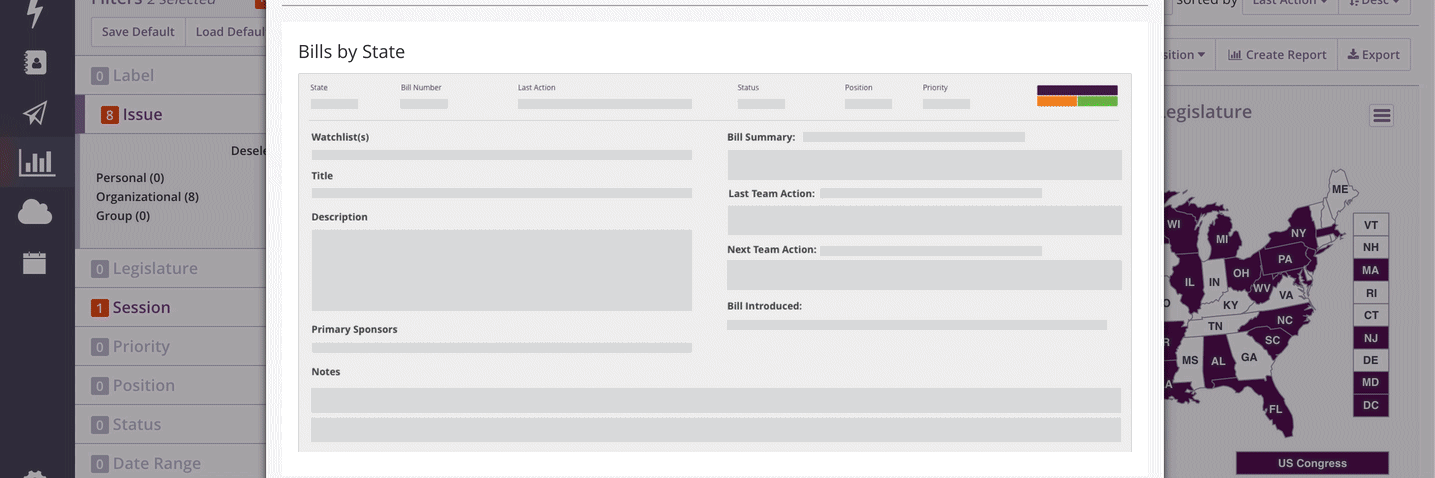The width and height of the screenshot is (1435, 478).
Task: Open the calendar icon in sidebar
Action: 35,262
